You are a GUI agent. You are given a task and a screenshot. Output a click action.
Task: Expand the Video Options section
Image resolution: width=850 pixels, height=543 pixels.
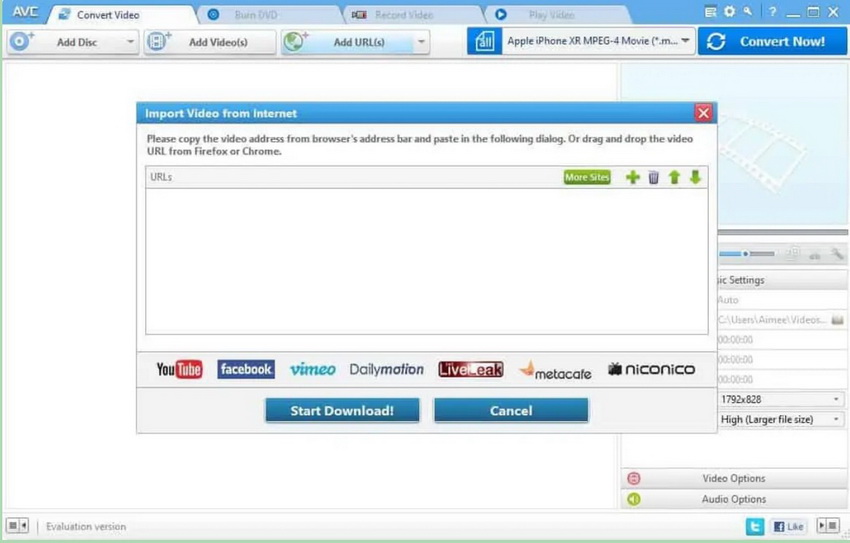(x=733, y=478)
